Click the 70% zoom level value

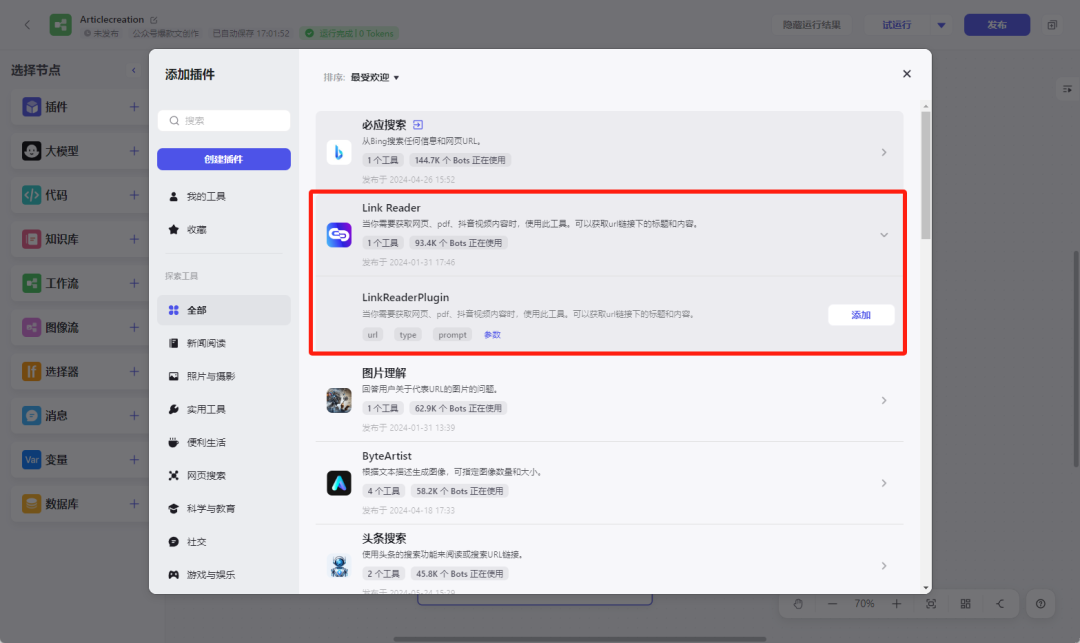864,604
